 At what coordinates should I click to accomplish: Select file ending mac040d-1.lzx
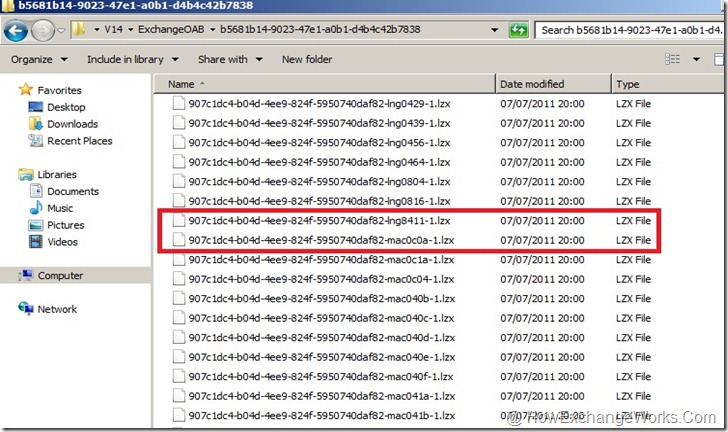pyautogui.click(x=322, y=338)
